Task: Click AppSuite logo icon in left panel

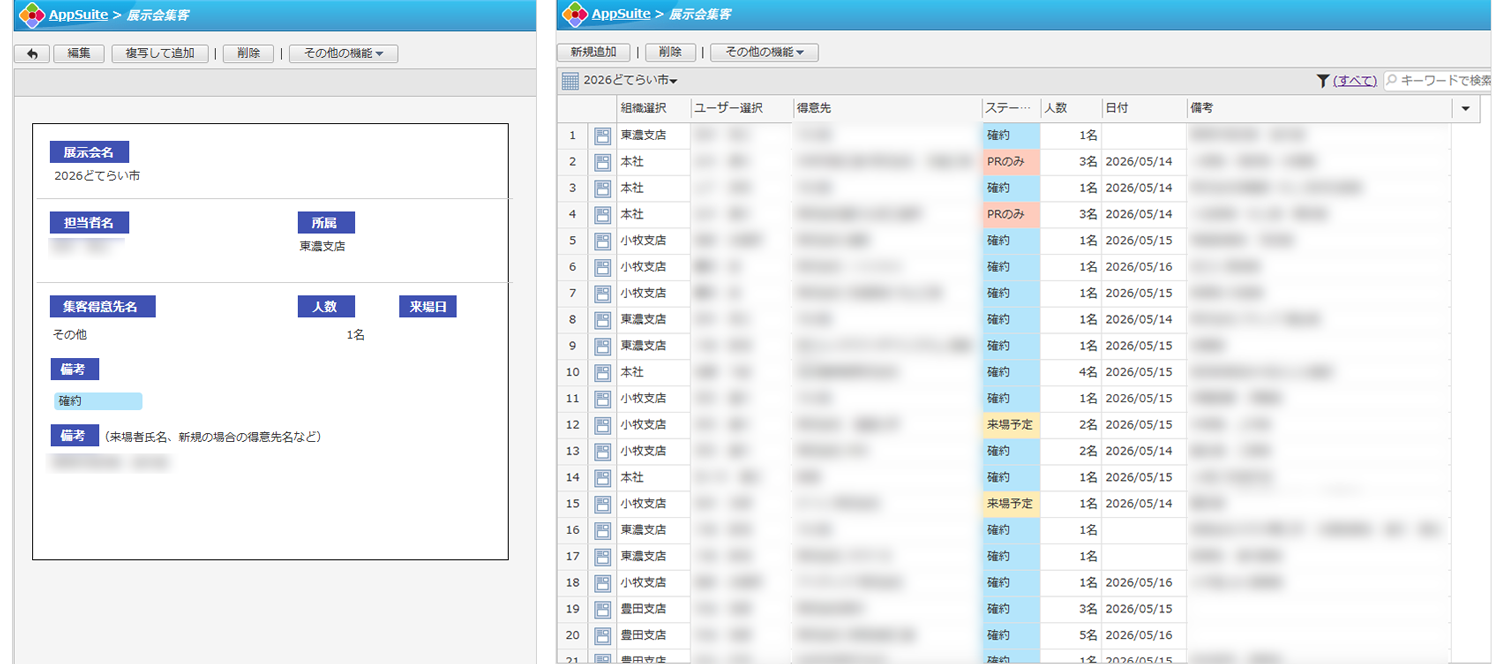Action: tap(32, 14)
